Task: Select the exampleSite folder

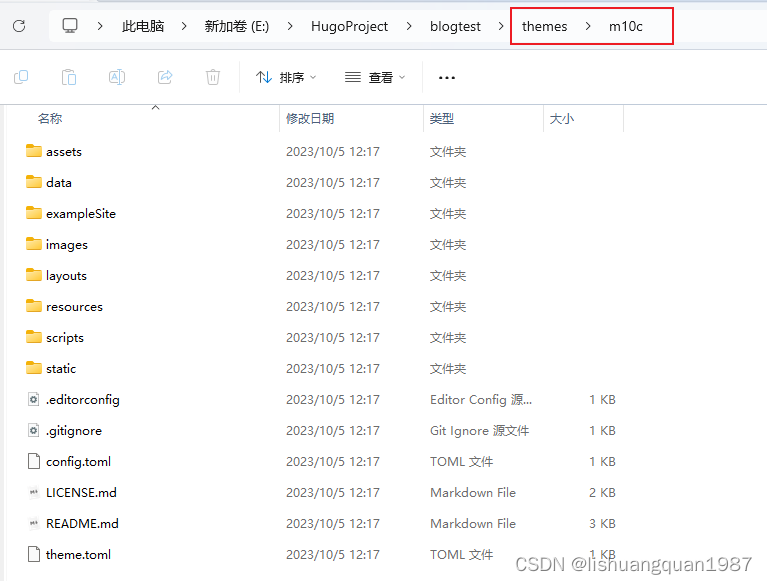Action: tap(80, 214)
